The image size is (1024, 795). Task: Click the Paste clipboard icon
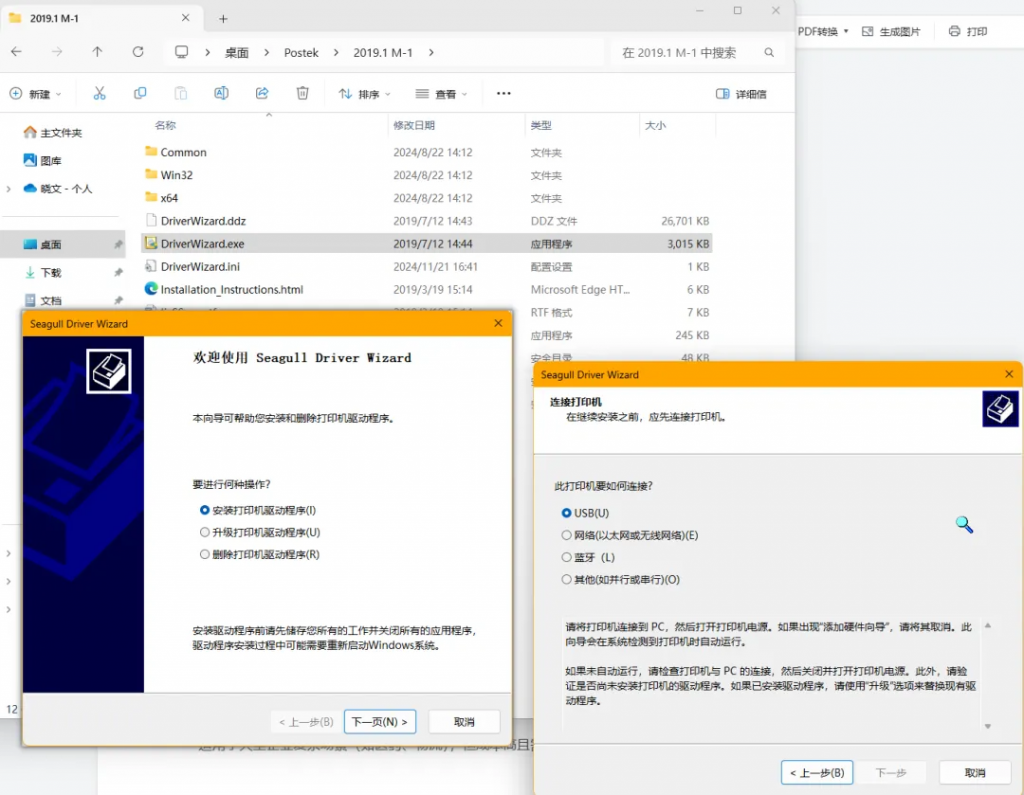point(181,93)
